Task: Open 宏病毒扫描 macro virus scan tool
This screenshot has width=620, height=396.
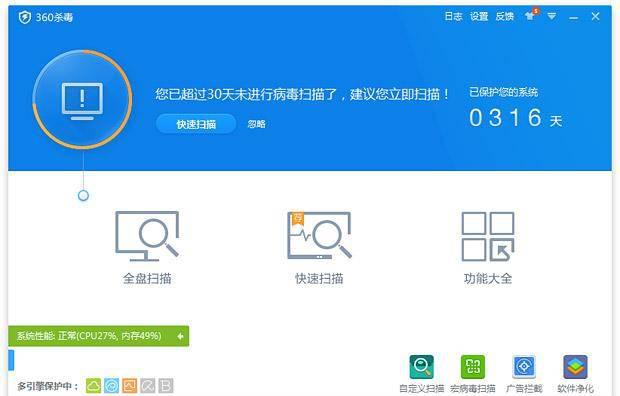Action: 473,373
